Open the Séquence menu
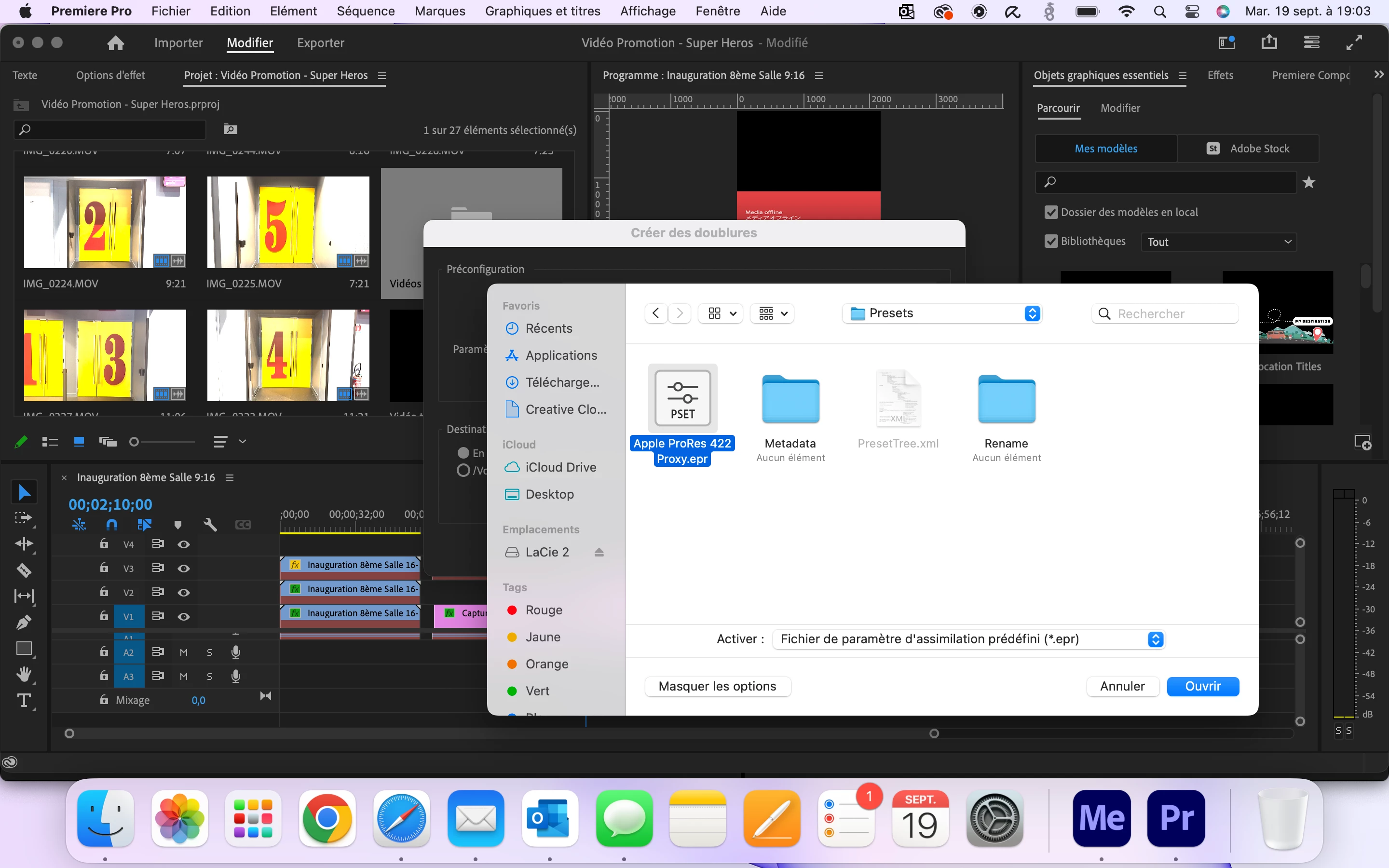1389x868 pixels. point(366,11)
